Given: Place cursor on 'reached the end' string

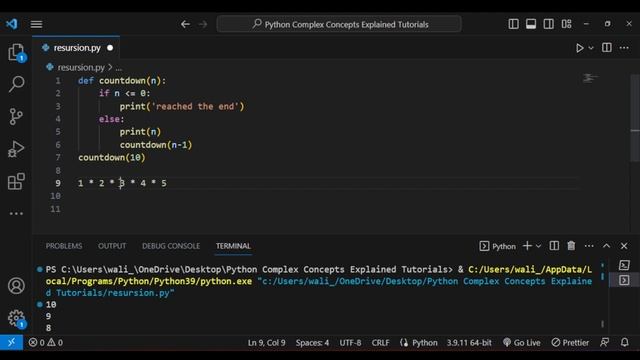Looking at the screenshot, I should pos(195,106).
